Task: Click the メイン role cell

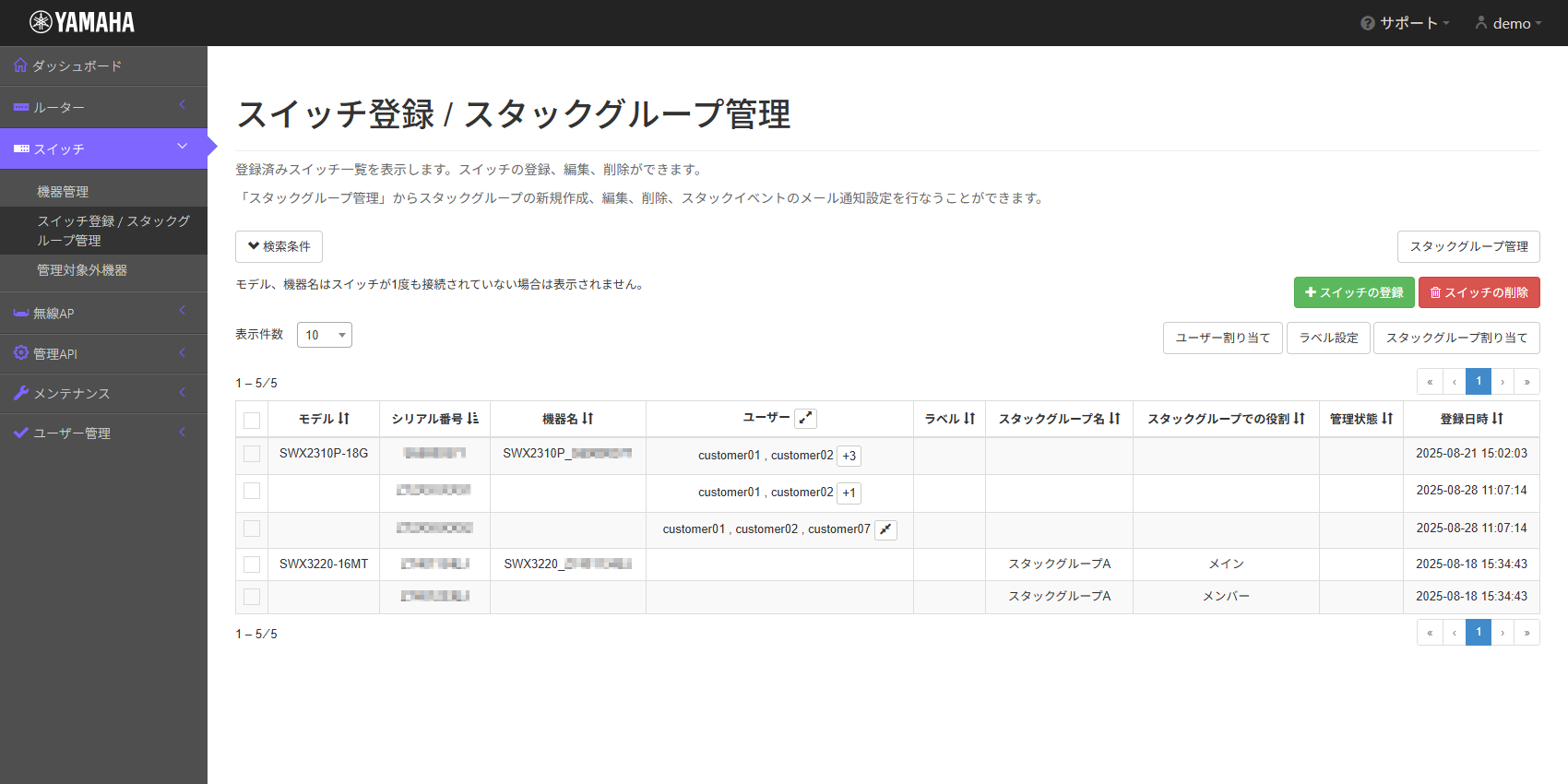Action: 1226,564
